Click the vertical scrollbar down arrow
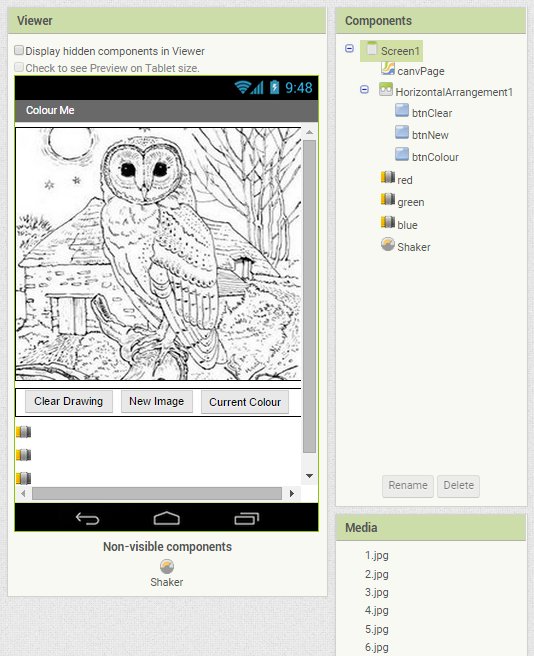Viewport: 534px width, 656px height. 309,476
